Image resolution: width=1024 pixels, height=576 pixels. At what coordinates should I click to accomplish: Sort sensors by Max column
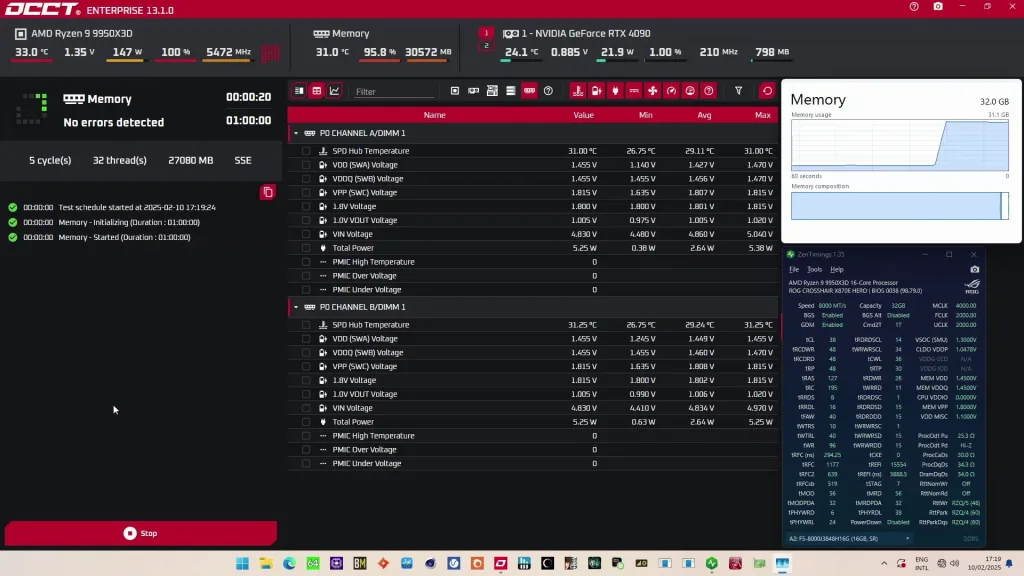point(762,115)
